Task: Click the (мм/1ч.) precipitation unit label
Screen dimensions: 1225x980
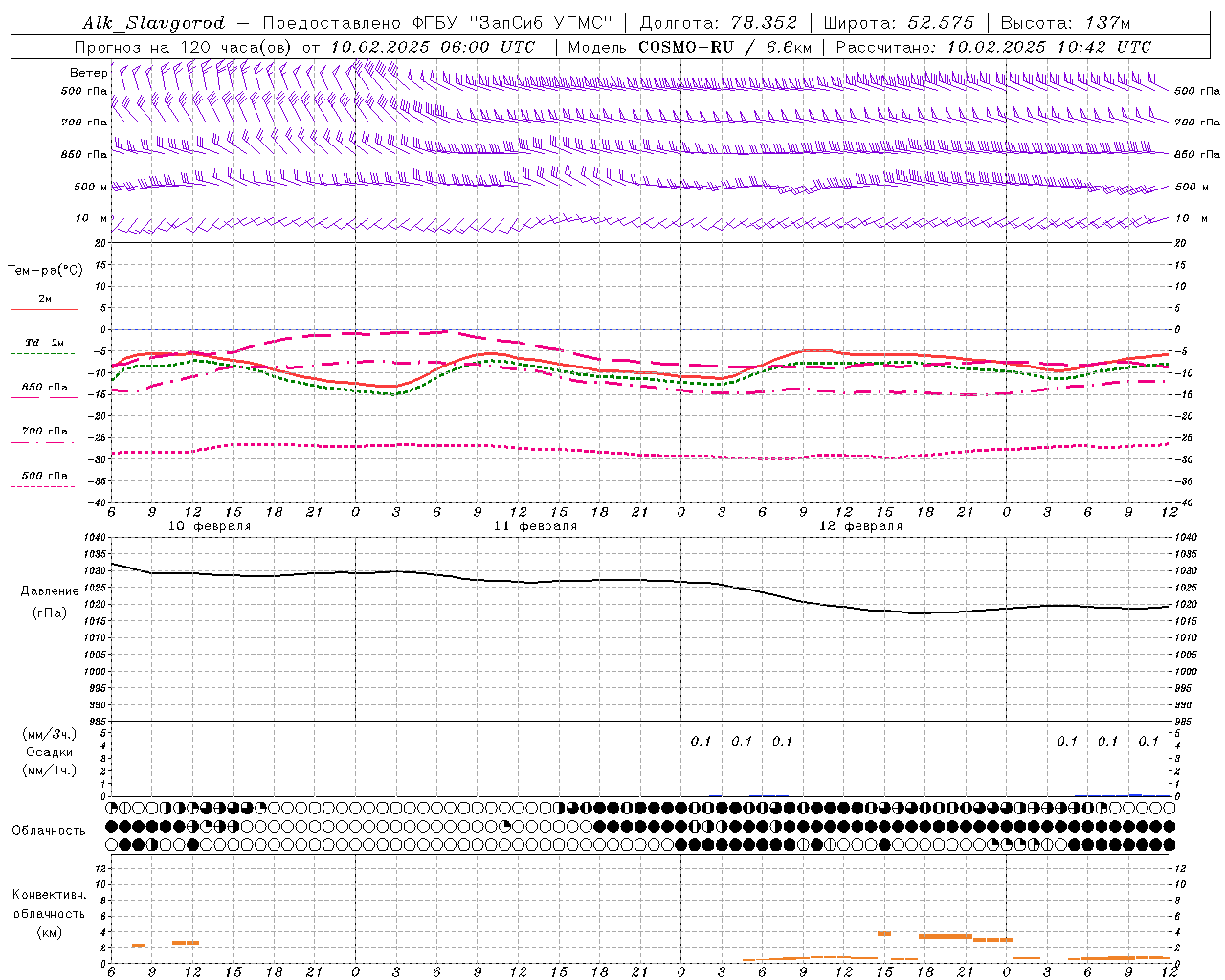Action: click(51, 770)
